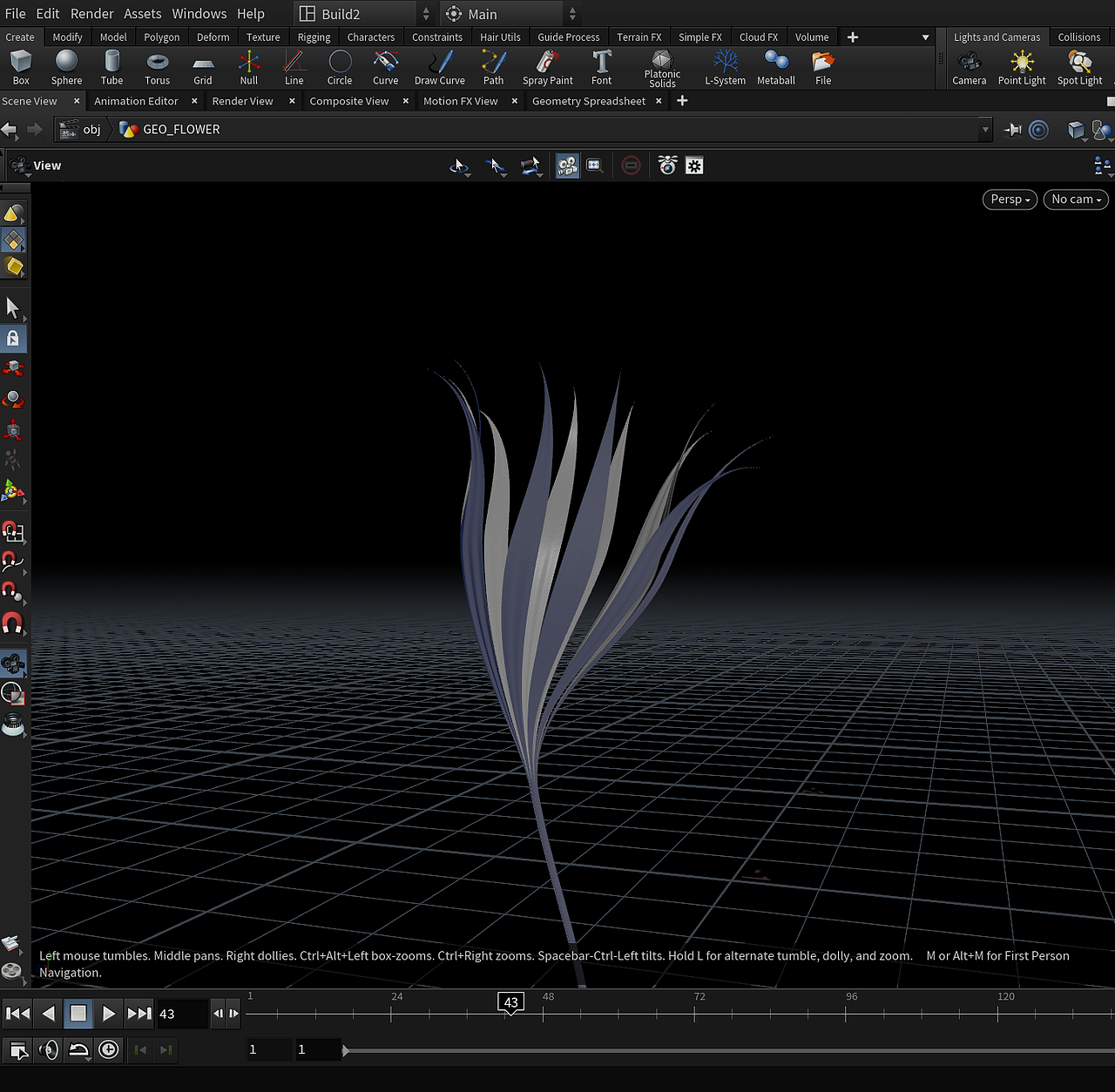Open the loop playback mode dropdown
The image size is (1115, 1092).
(78, 1049)
